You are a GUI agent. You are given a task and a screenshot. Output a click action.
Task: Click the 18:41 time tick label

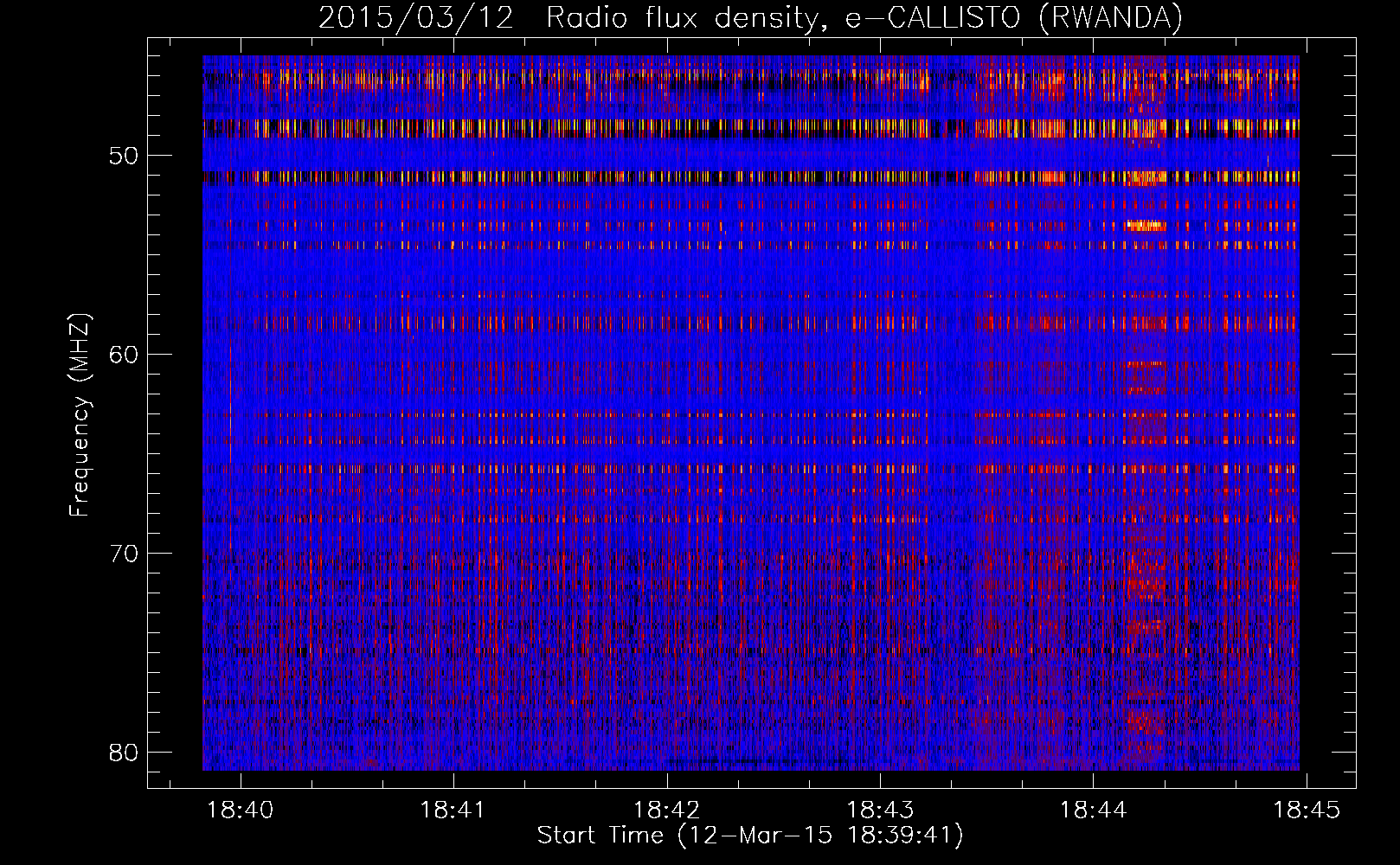[x=453, y=810]
